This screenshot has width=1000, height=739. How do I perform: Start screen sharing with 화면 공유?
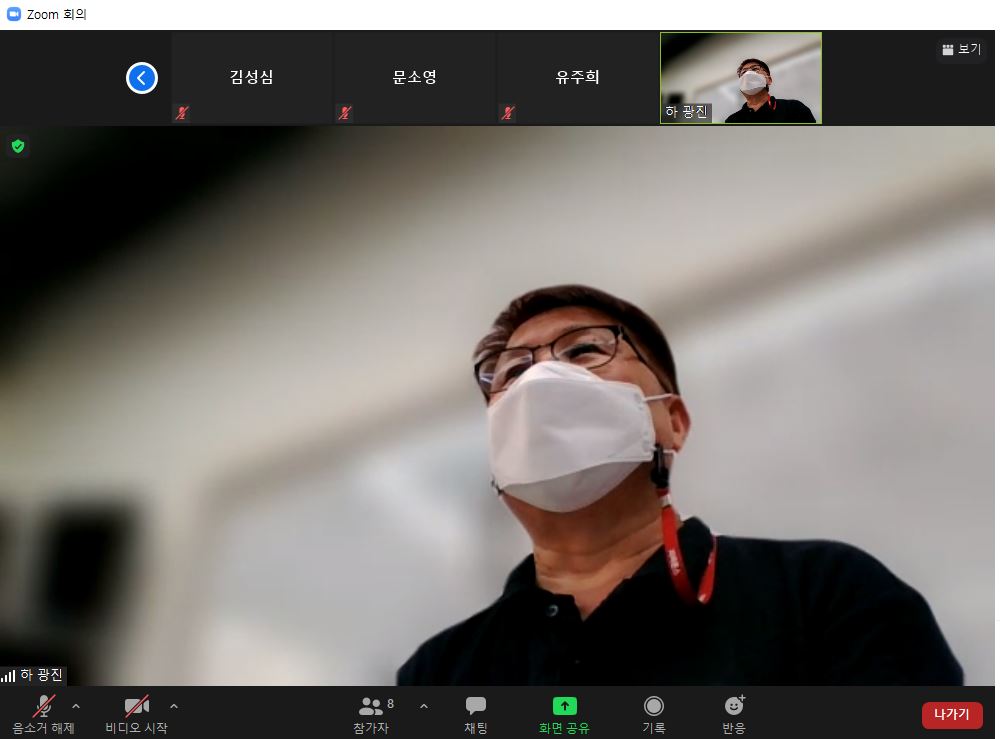pyautogui.click(x=564, y=707)
